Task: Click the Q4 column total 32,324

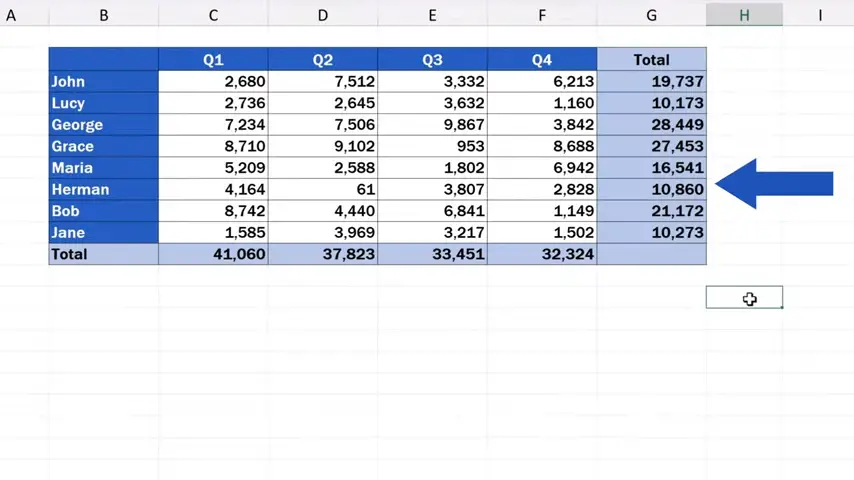Action: pyautogui.click(x=541, y=254)
